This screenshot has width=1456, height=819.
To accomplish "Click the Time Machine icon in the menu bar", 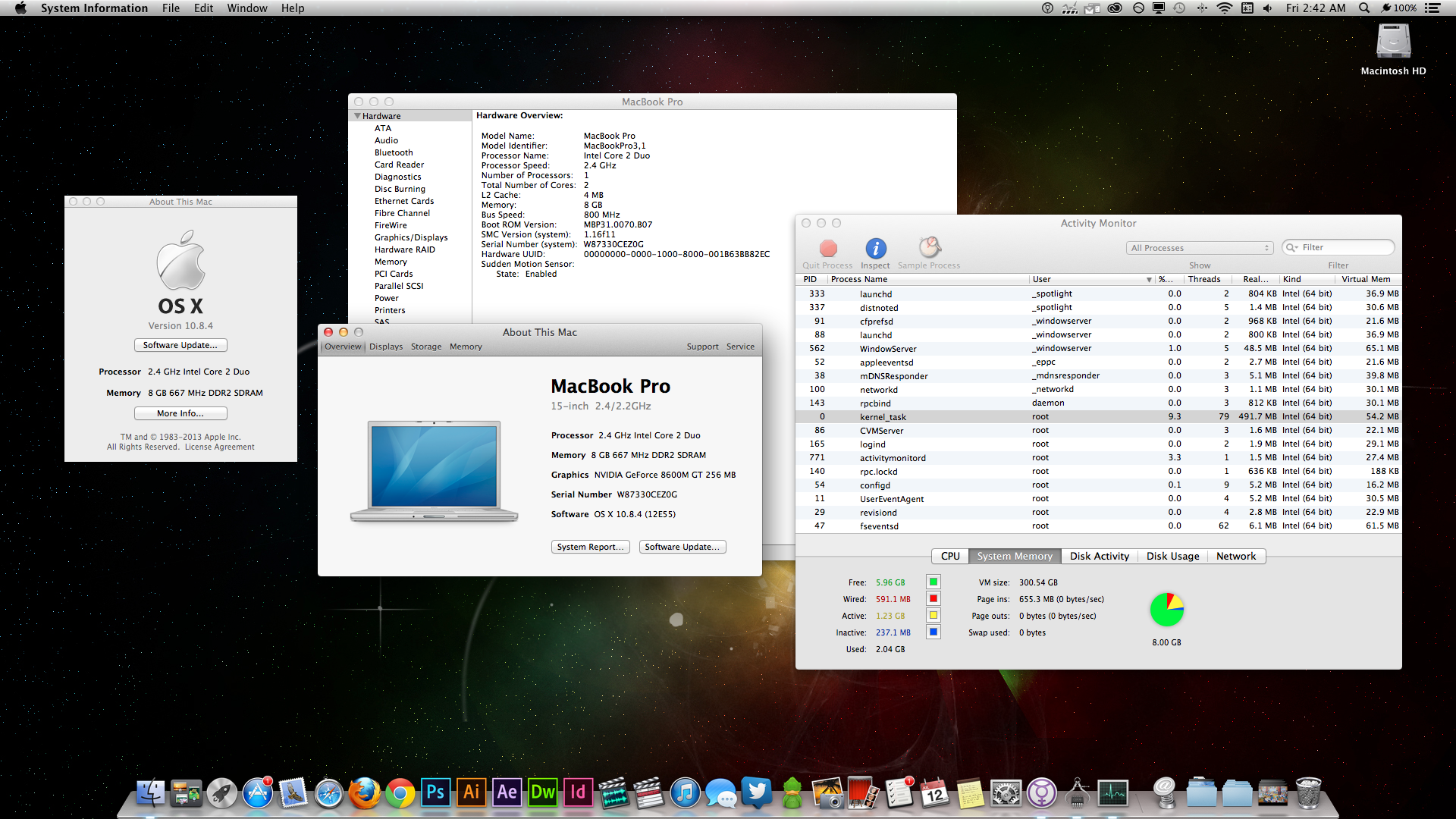I will tap(1179, 8).
